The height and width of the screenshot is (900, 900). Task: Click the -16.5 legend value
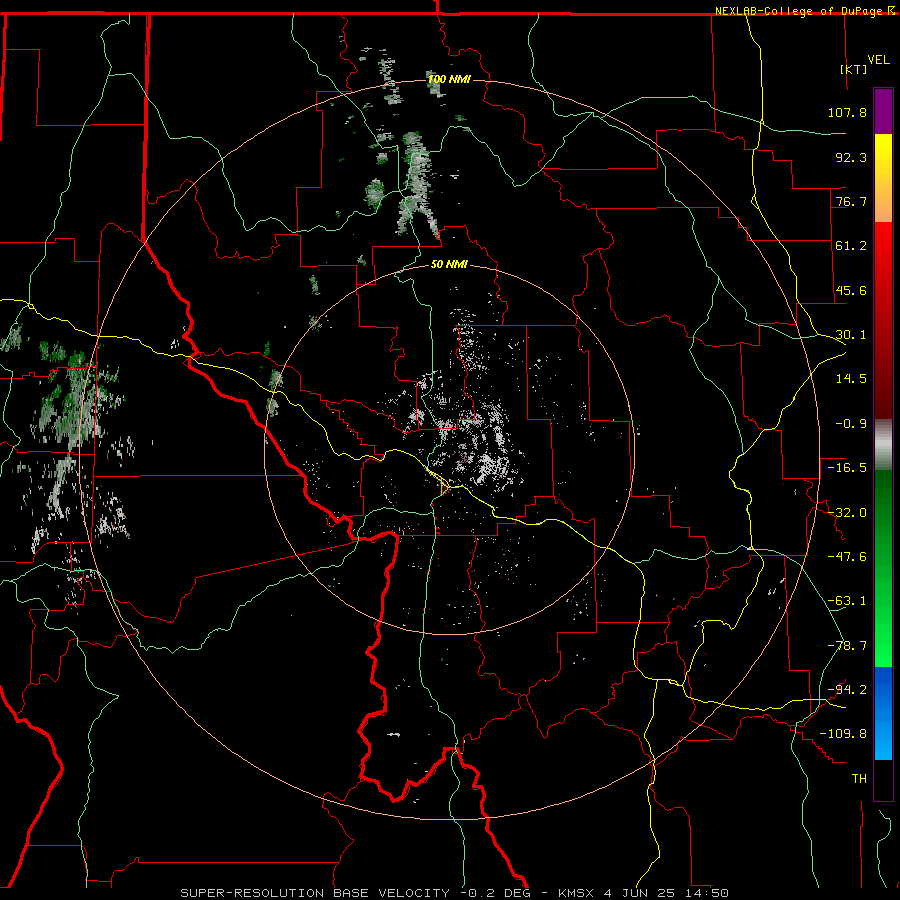[x=847, y=468]
